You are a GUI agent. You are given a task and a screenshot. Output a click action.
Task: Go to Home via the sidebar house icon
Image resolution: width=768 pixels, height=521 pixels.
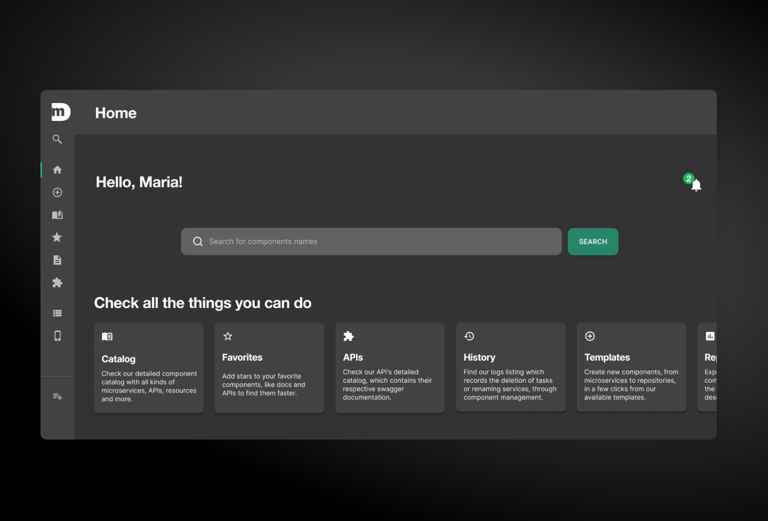(57, 170)
